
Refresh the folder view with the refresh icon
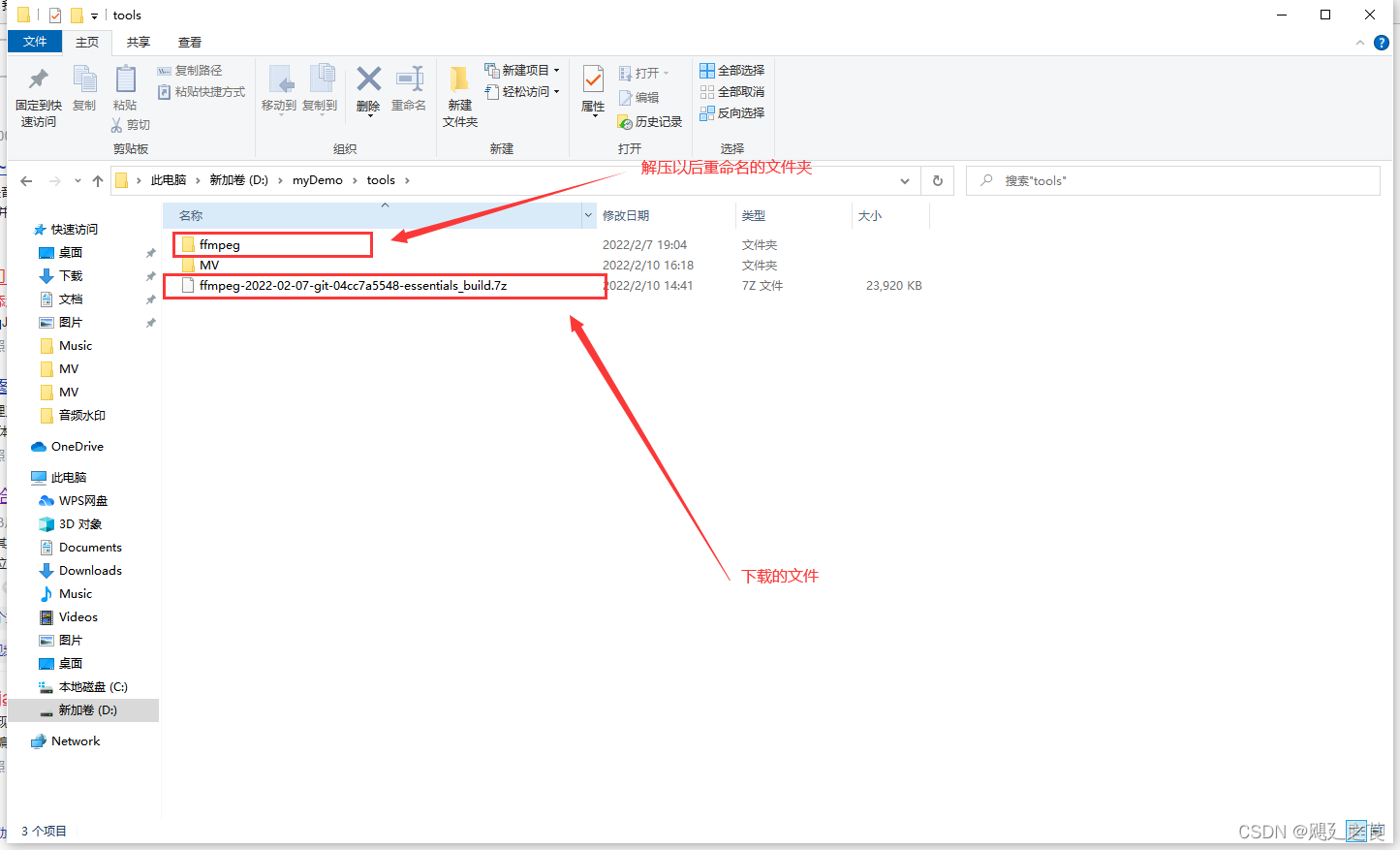pos(936,180)
